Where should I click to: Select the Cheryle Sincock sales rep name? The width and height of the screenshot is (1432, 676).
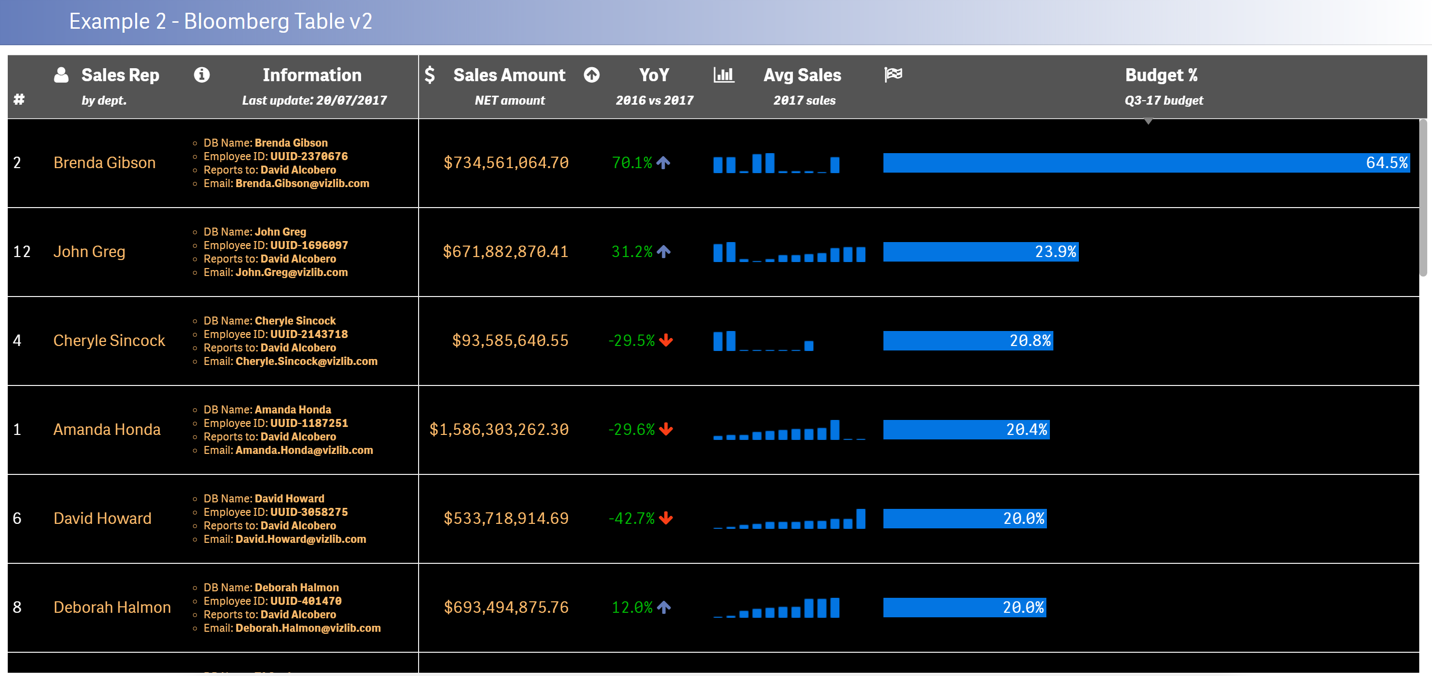[x=109, y=341]
